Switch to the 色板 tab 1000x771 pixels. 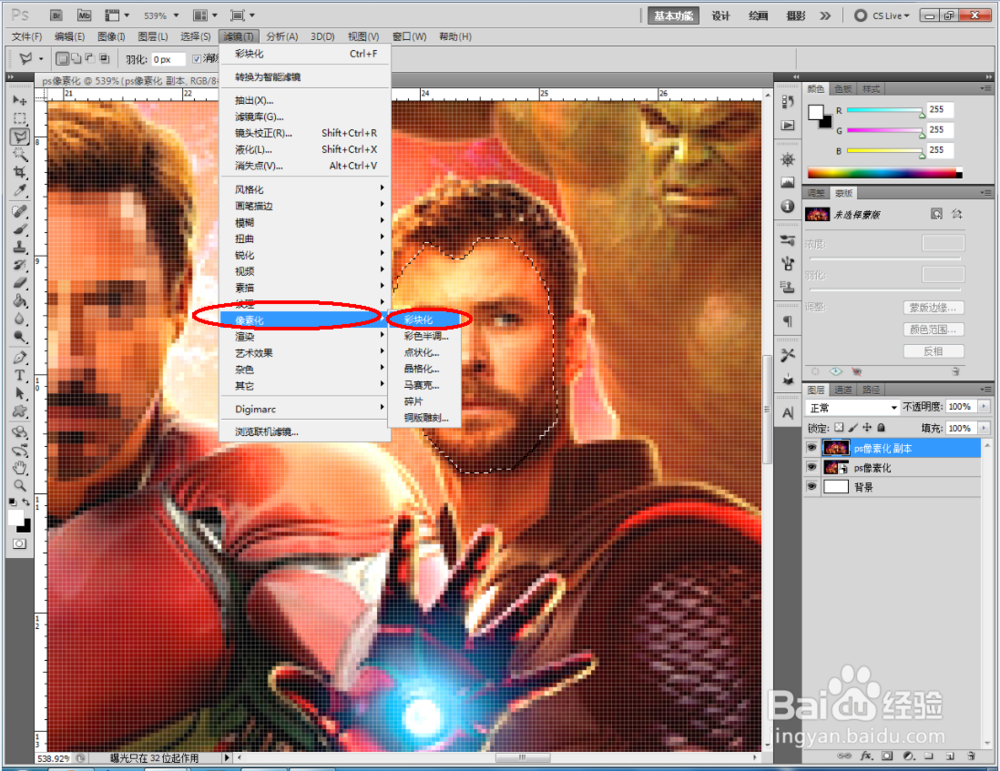(x=843, y=89)
